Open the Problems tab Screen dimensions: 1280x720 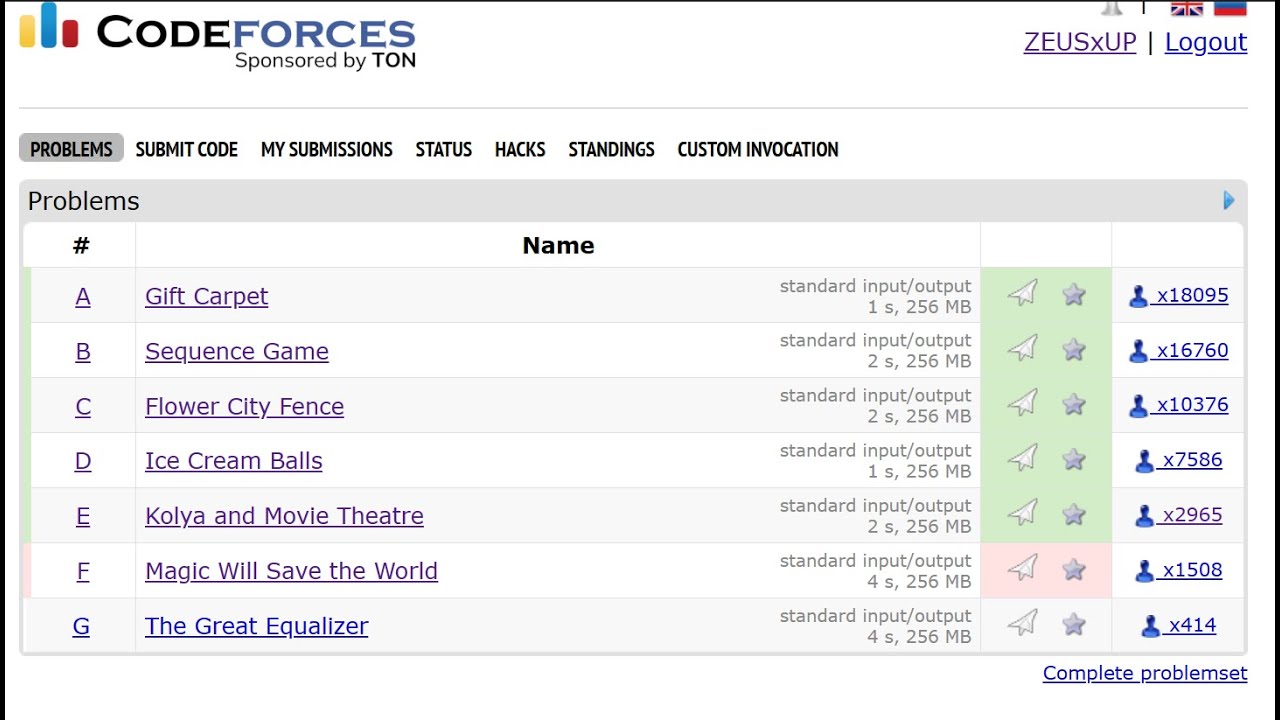[x=71, y=149]
